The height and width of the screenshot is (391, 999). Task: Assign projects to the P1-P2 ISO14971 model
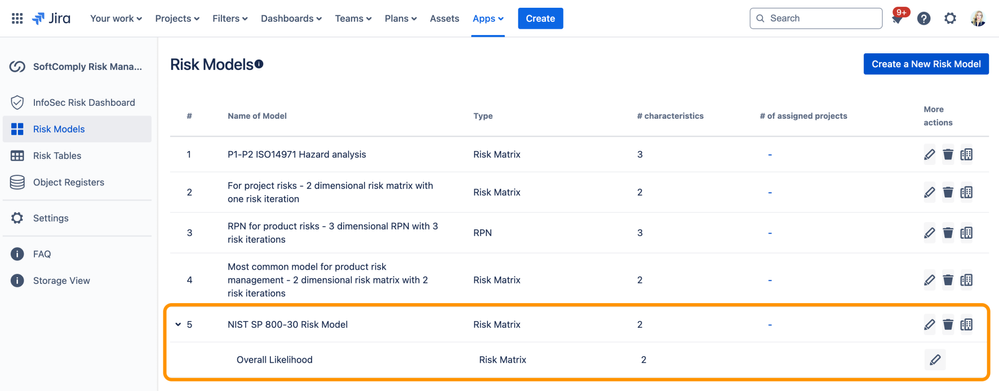[x=967, y=155]
